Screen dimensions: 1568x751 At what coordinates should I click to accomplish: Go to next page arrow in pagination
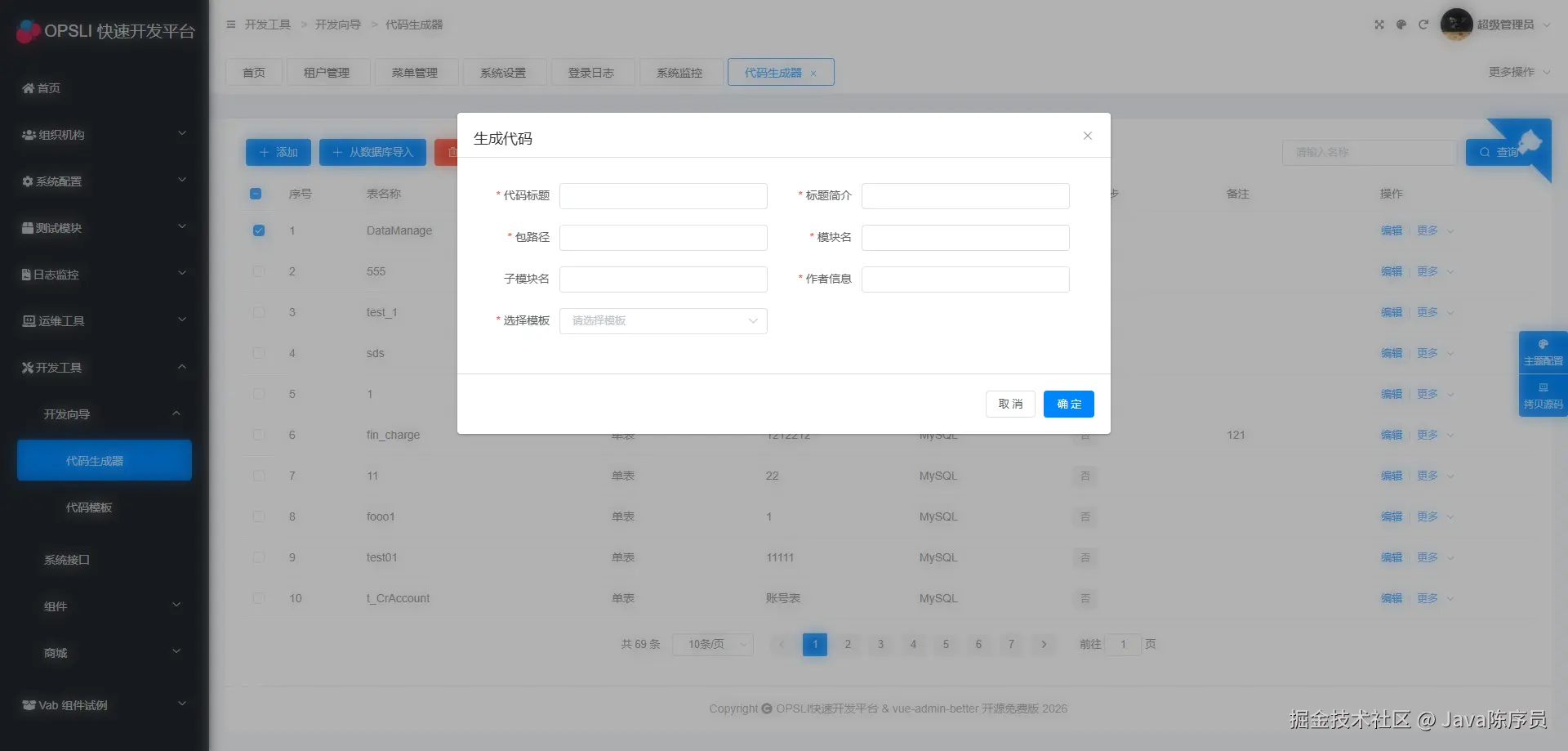[x=1044, y=645]
